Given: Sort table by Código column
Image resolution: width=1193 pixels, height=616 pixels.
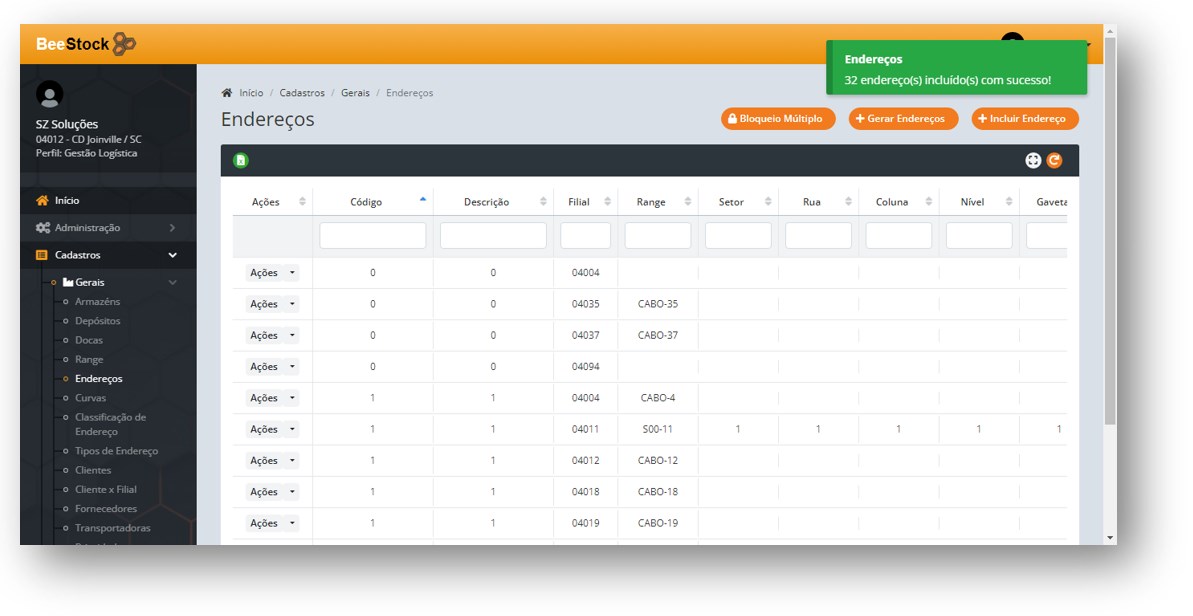Looking at the screenshot, I should tap(366, 202).
